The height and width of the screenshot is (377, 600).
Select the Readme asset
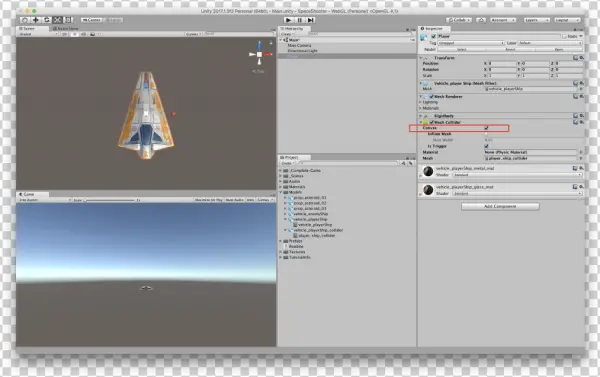tap(296, 246)
